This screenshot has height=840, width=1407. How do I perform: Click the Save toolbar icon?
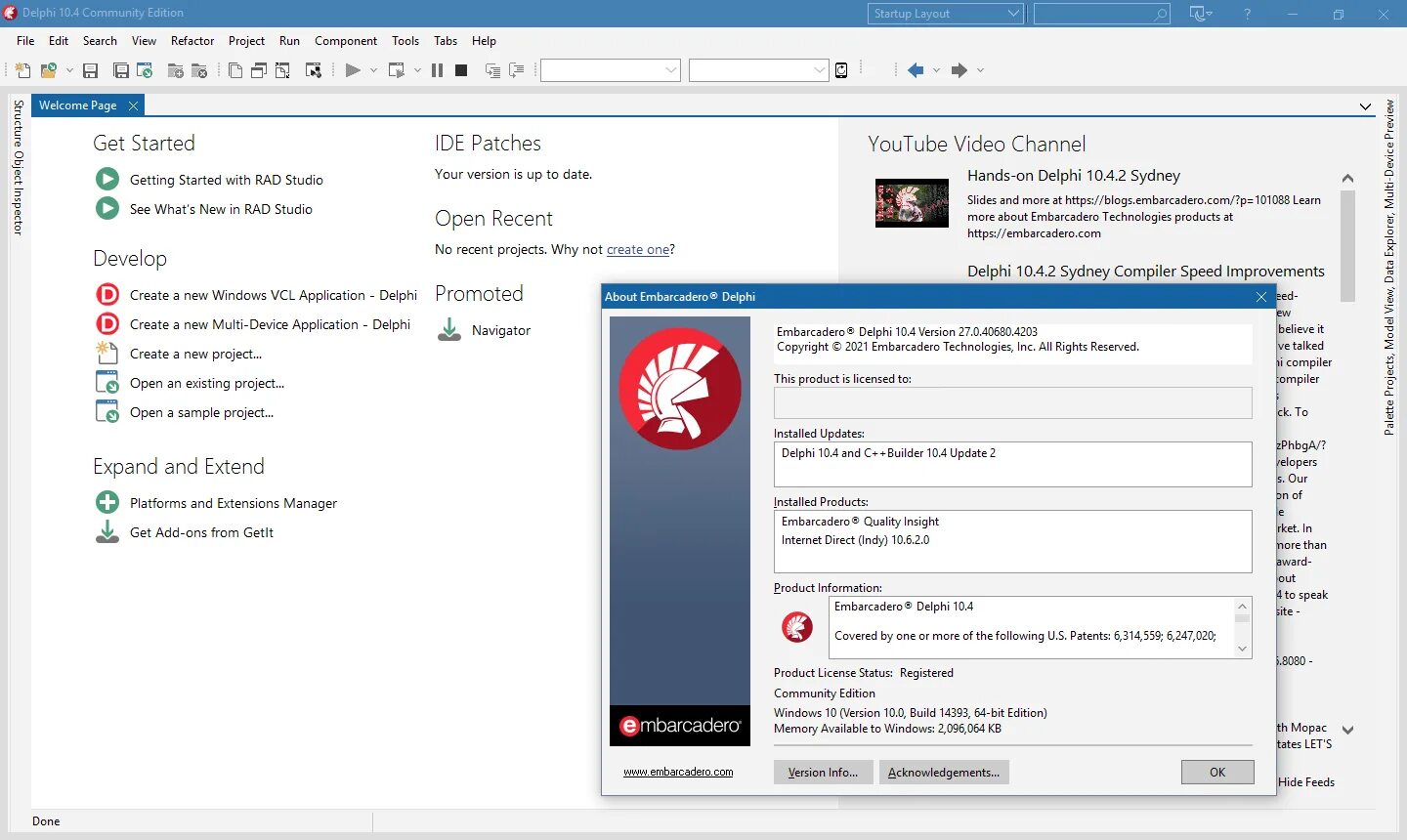tap(91, 70)
